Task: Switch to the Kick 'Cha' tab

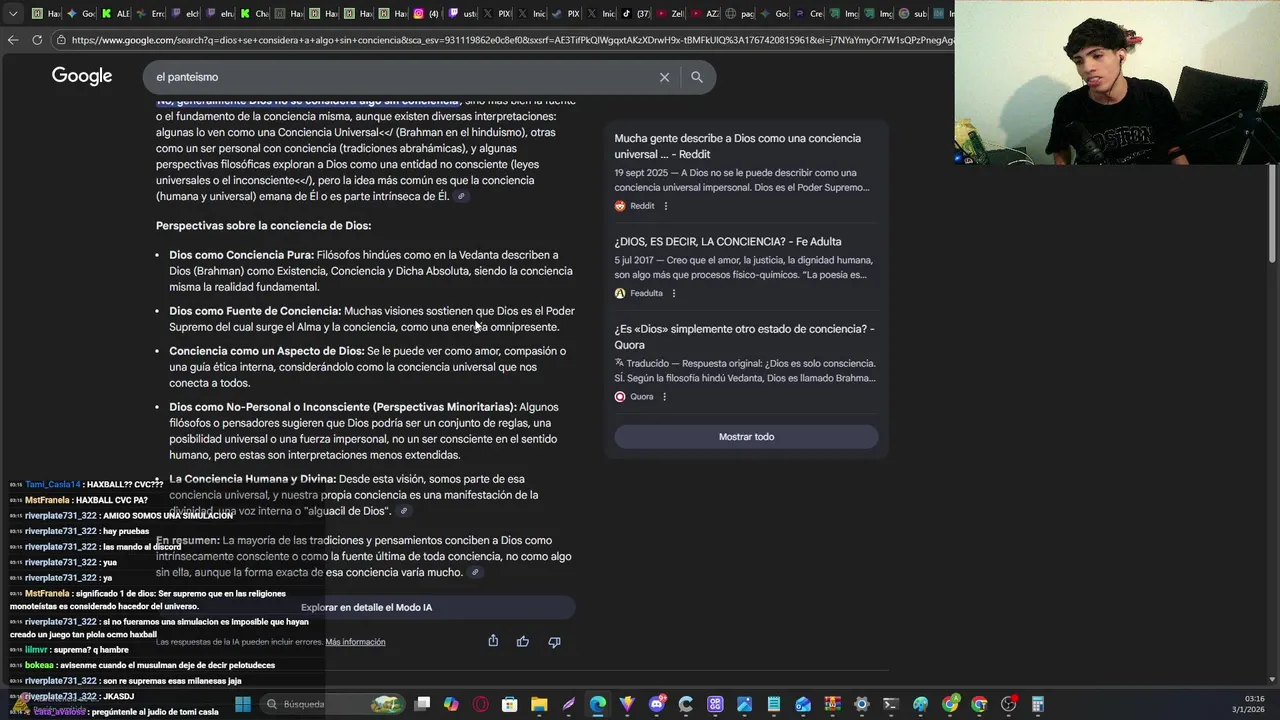Action: pos(255,14)
